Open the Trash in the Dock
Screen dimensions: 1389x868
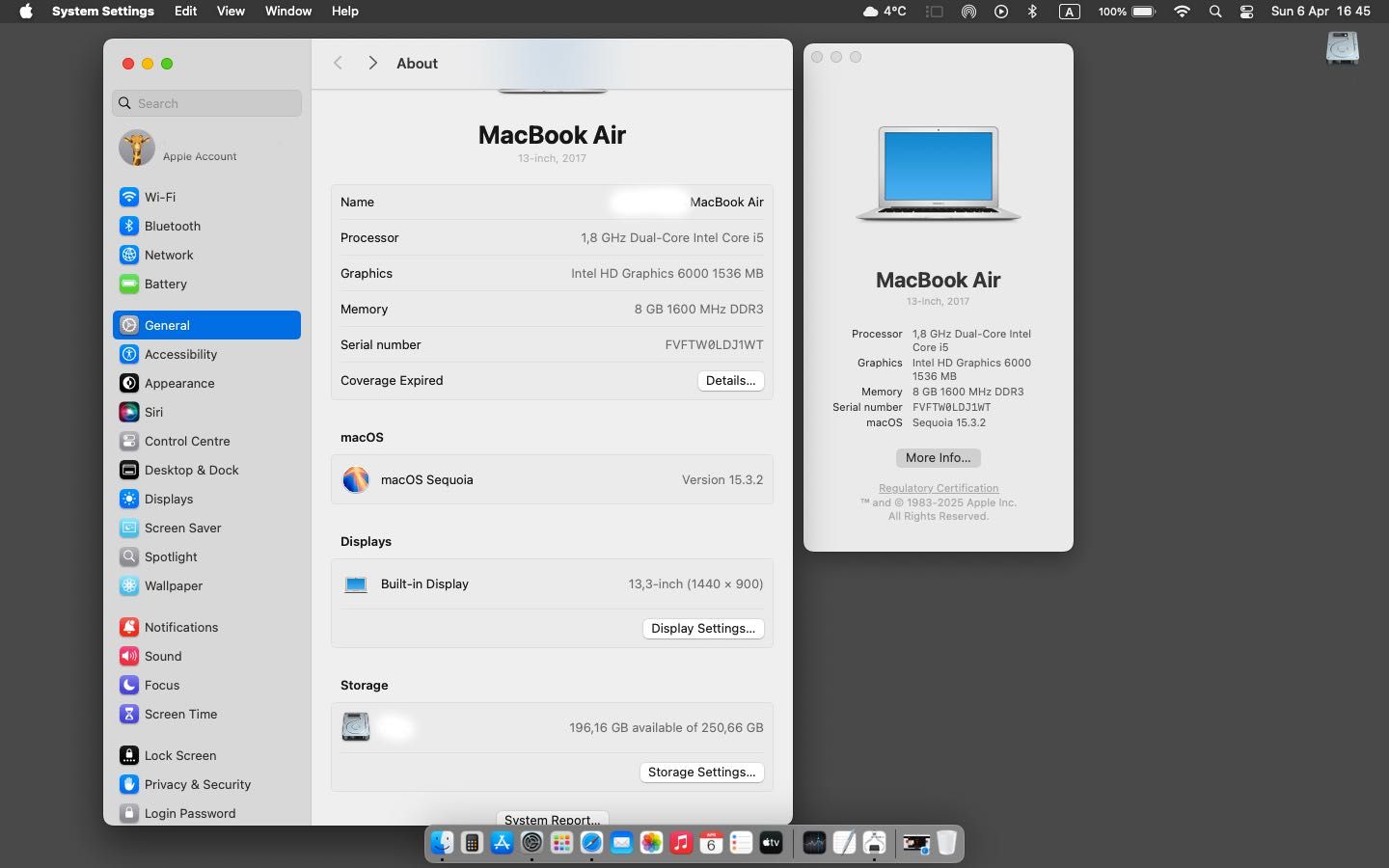(x=946, y=843)
